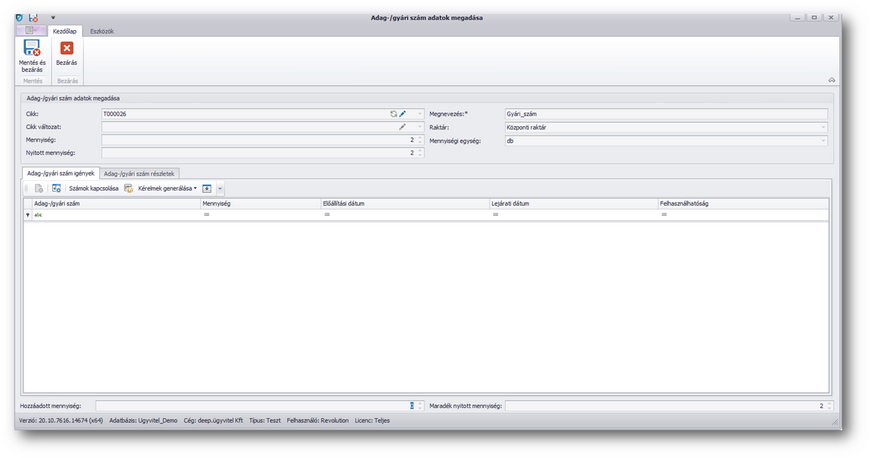Open the Adag-/gyári szám részletek tab
Screen dimensions: 870x458
click(x=140, y=173)
